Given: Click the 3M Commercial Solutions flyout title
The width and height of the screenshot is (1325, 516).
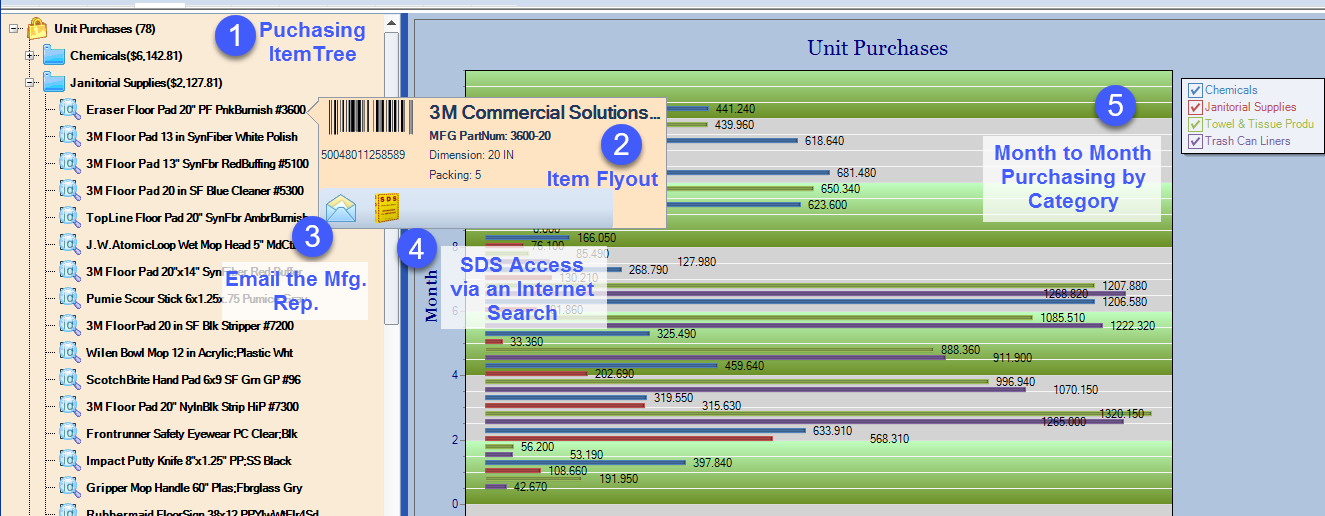Looking at the screenshot, I should click(545, 113).
